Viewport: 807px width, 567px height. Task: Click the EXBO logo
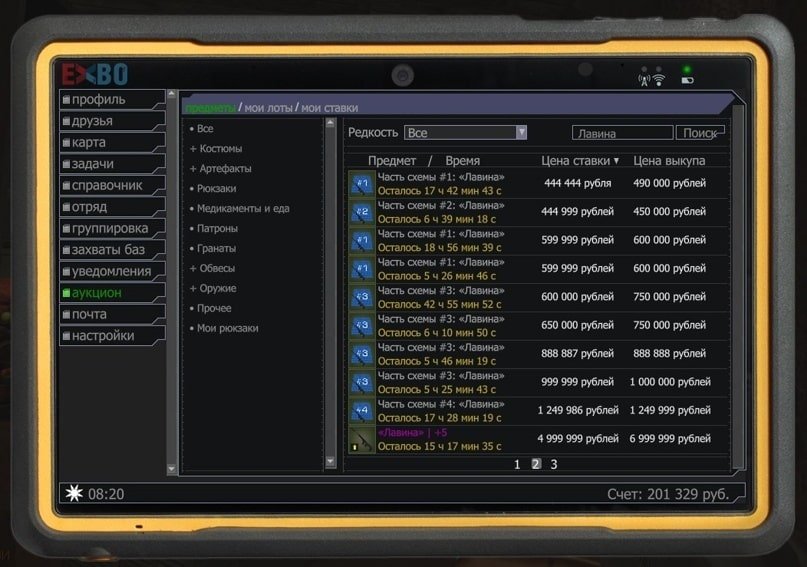[95, 74]
